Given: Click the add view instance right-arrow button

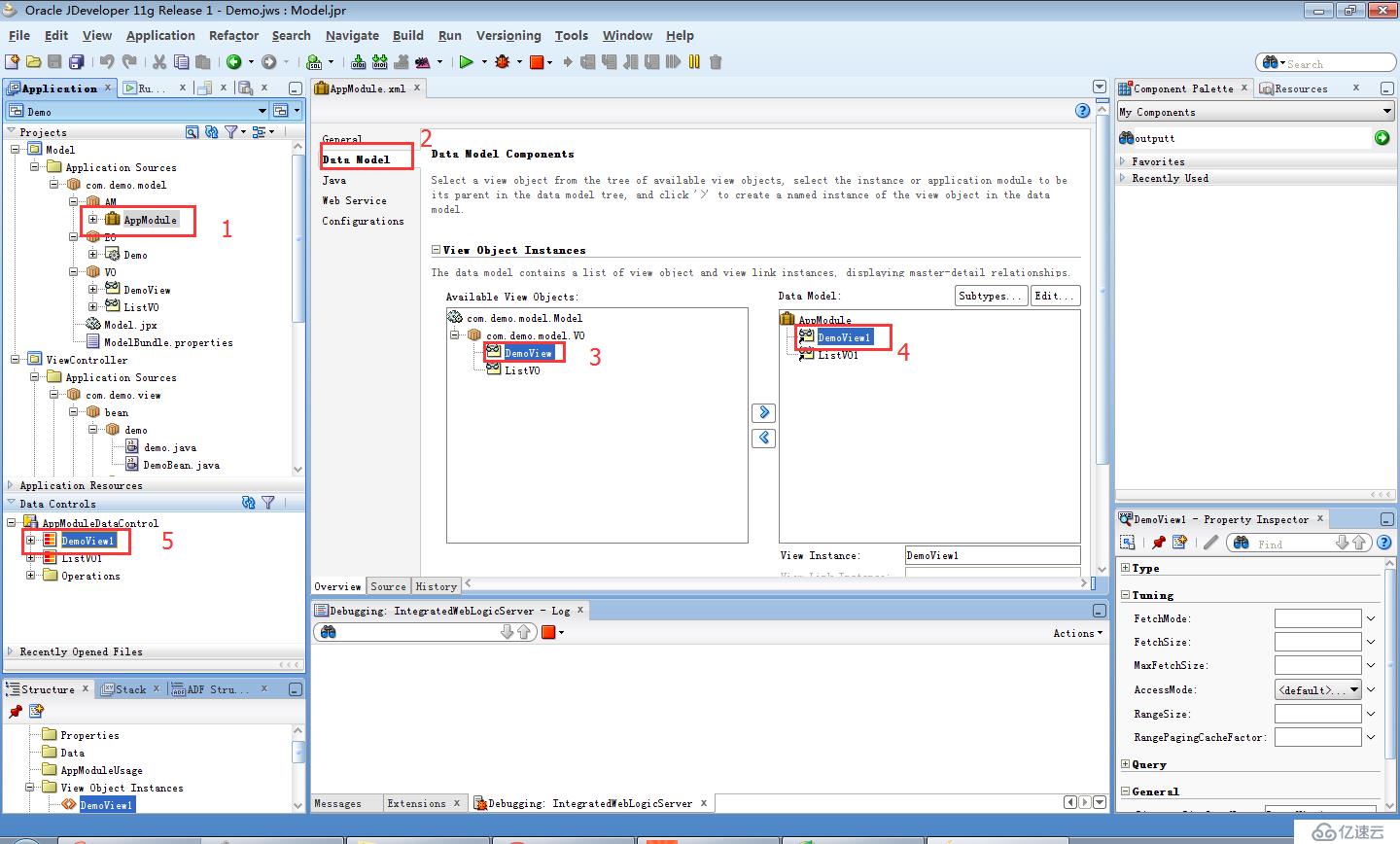Looking at the screenshot, I should pyautogui.click(x=764, y=413).
